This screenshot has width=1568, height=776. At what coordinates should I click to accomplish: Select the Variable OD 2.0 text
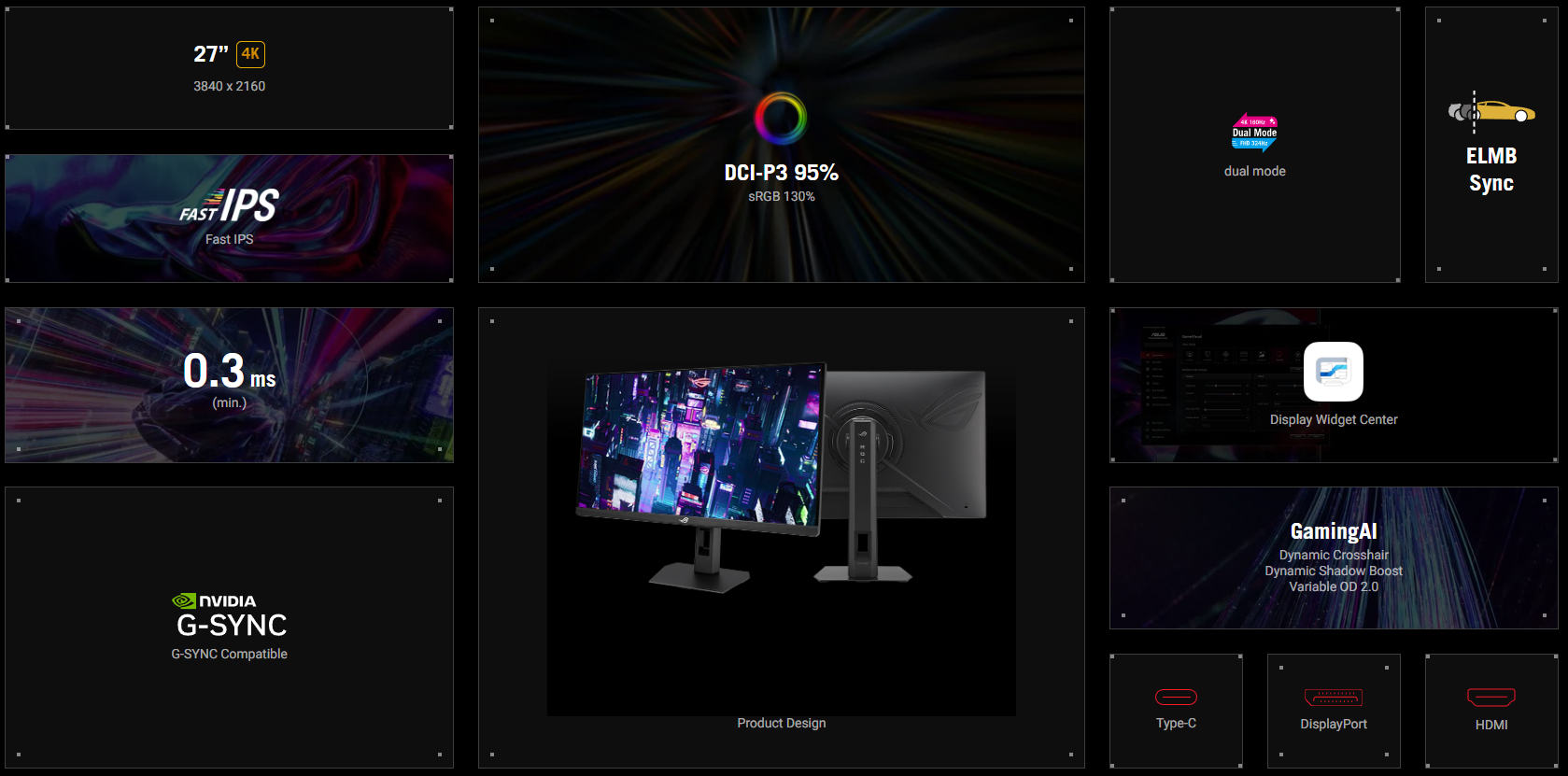click(x=1334, y=586)
